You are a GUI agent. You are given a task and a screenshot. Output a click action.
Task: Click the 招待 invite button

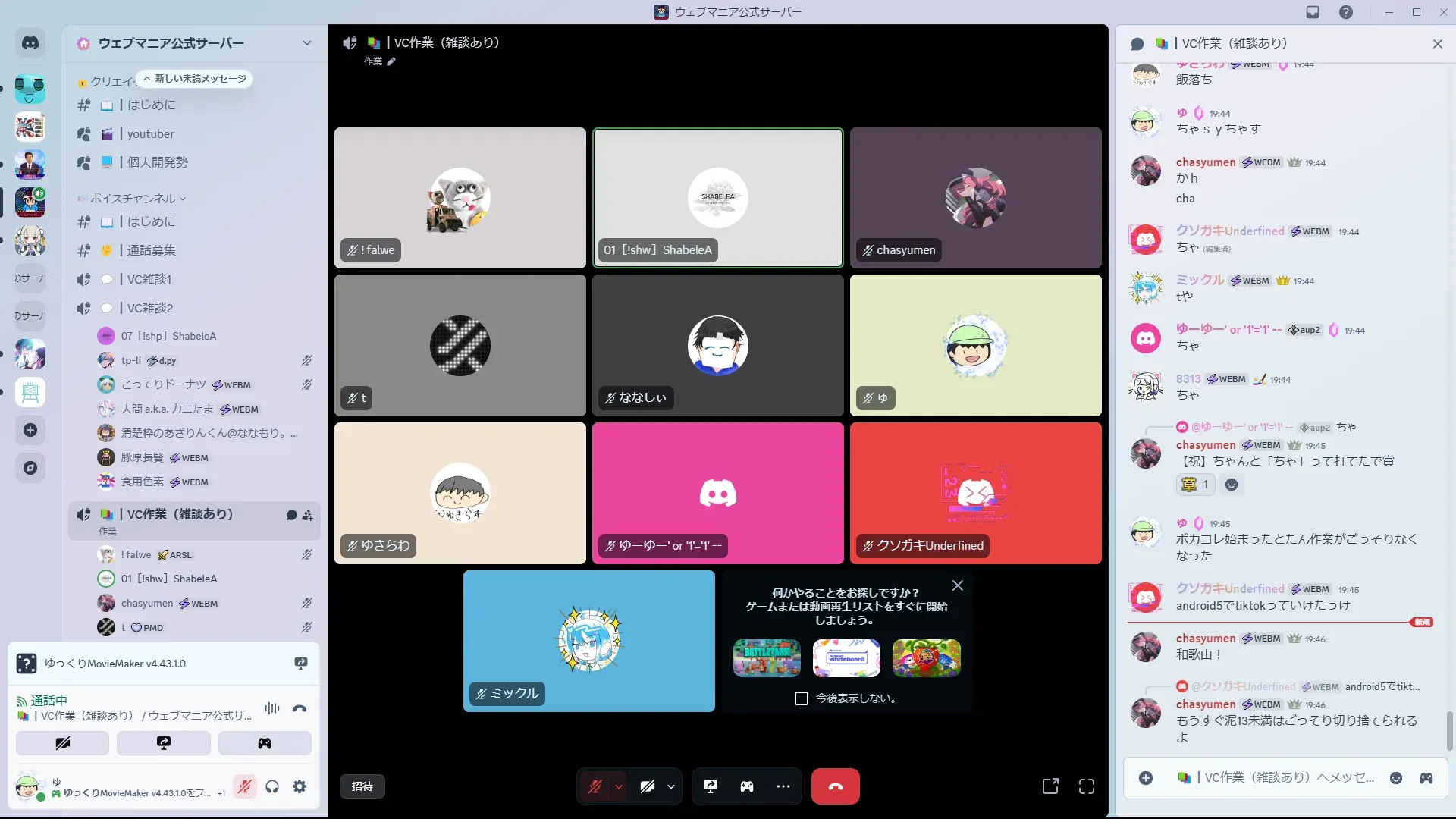(x=362, y=786)
